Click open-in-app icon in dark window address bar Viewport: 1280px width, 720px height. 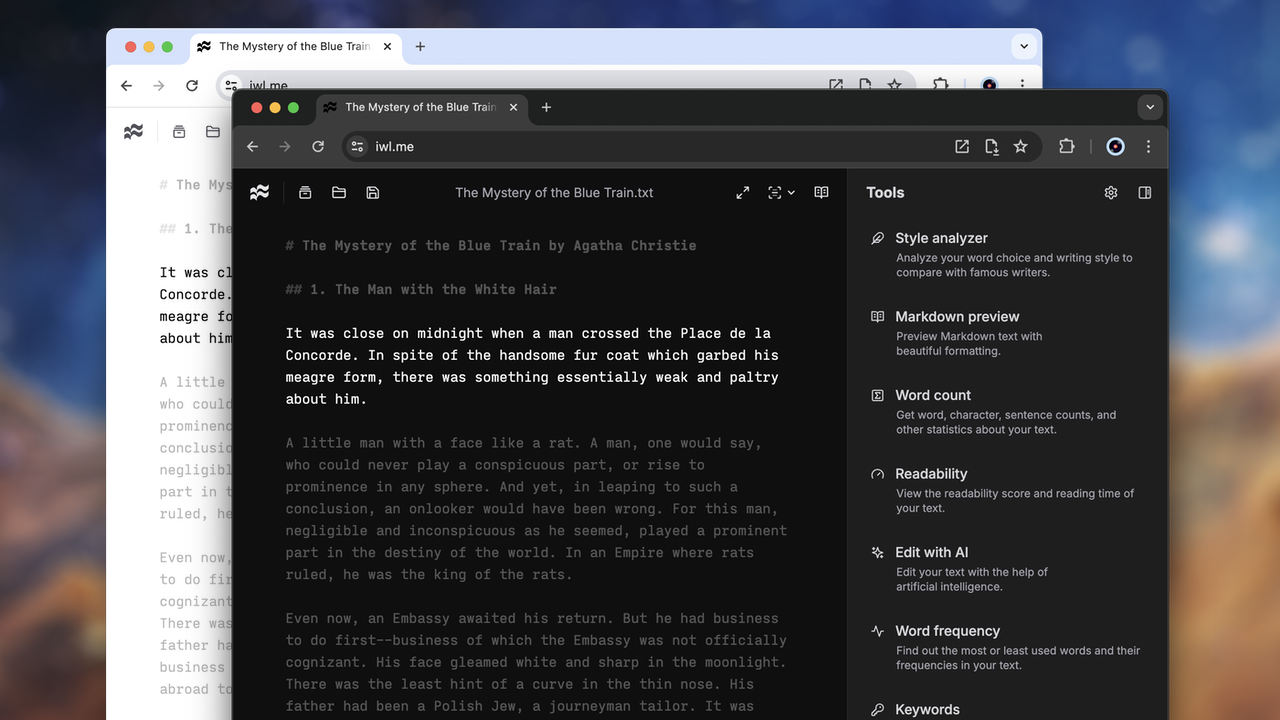point(962,146)
